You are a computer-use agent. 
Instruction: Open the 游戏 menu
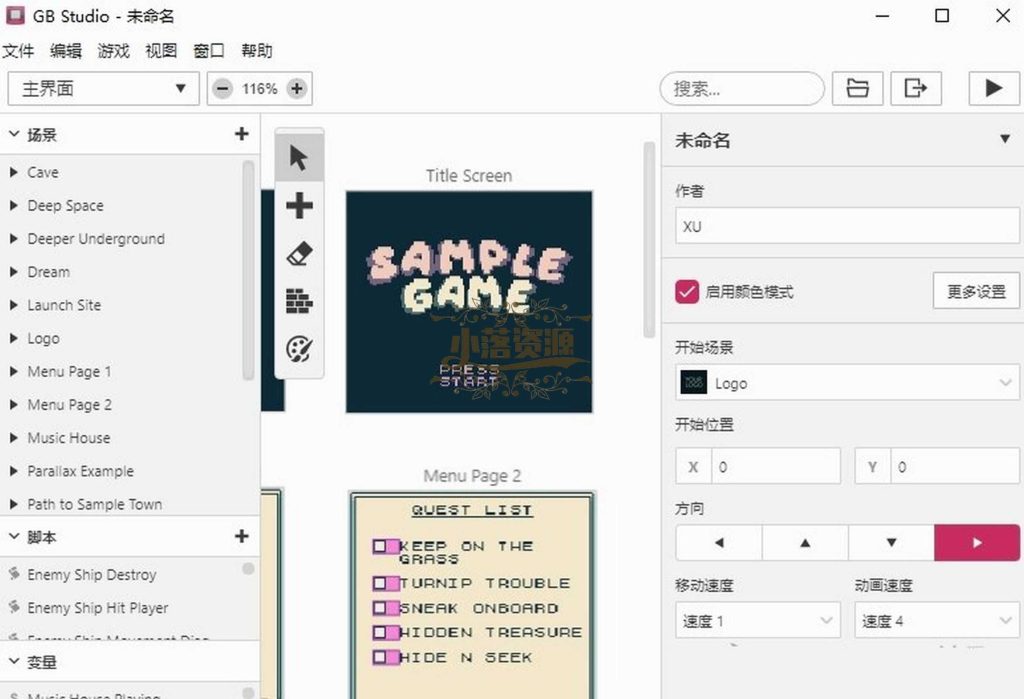click(x=114, y=51)
